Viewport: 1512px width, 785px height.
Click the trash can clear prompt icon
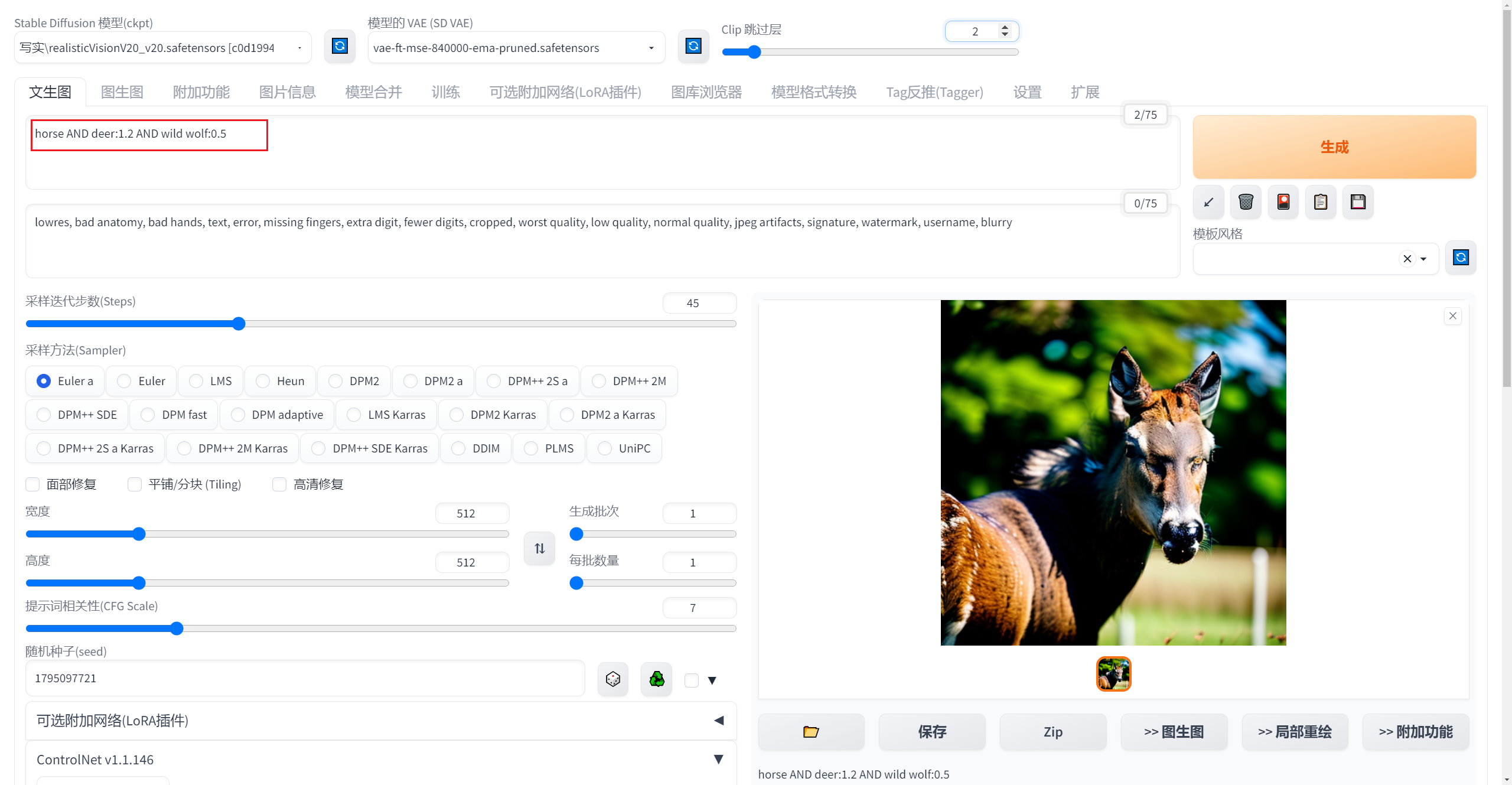click(x=1246, y=202)
